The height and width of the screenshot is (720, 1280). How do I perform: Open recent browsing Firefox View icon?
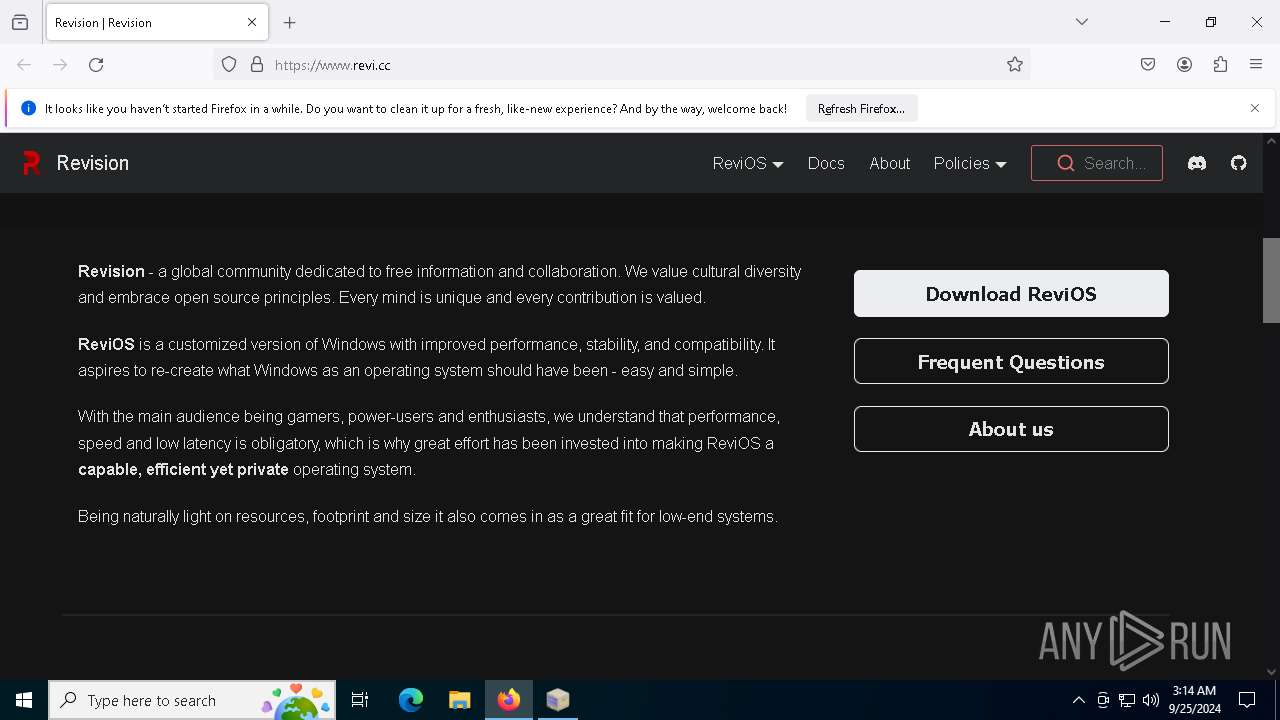coord(20,22)
